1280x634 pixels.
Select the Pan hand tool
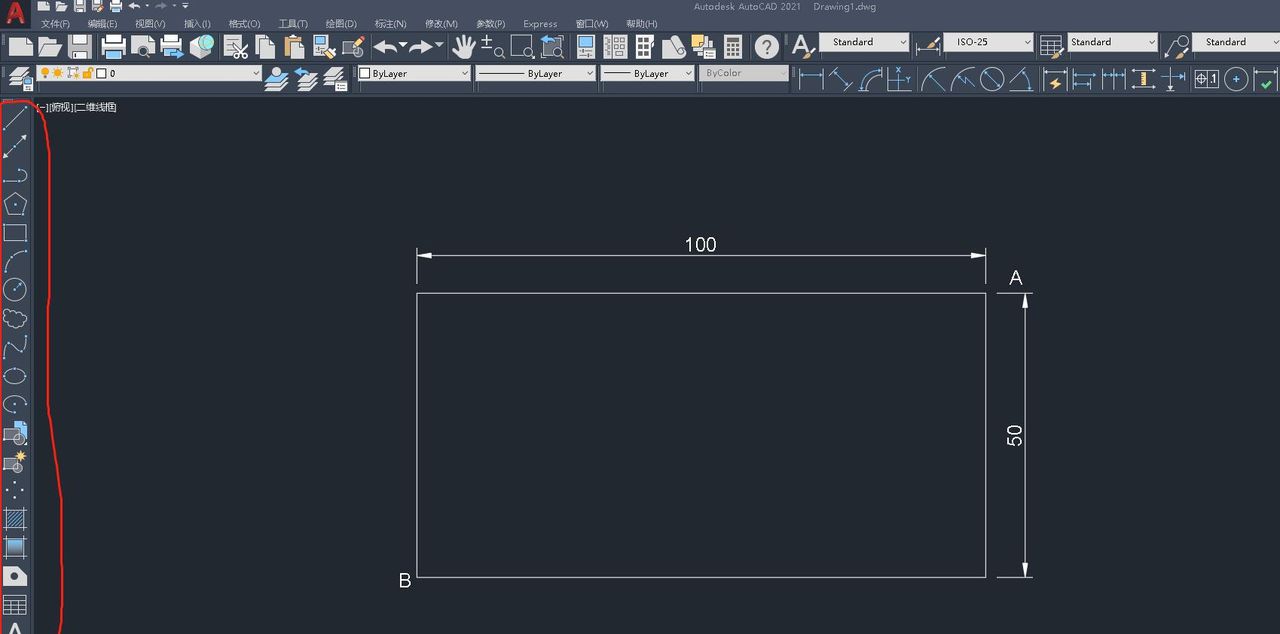coord(463,46)
